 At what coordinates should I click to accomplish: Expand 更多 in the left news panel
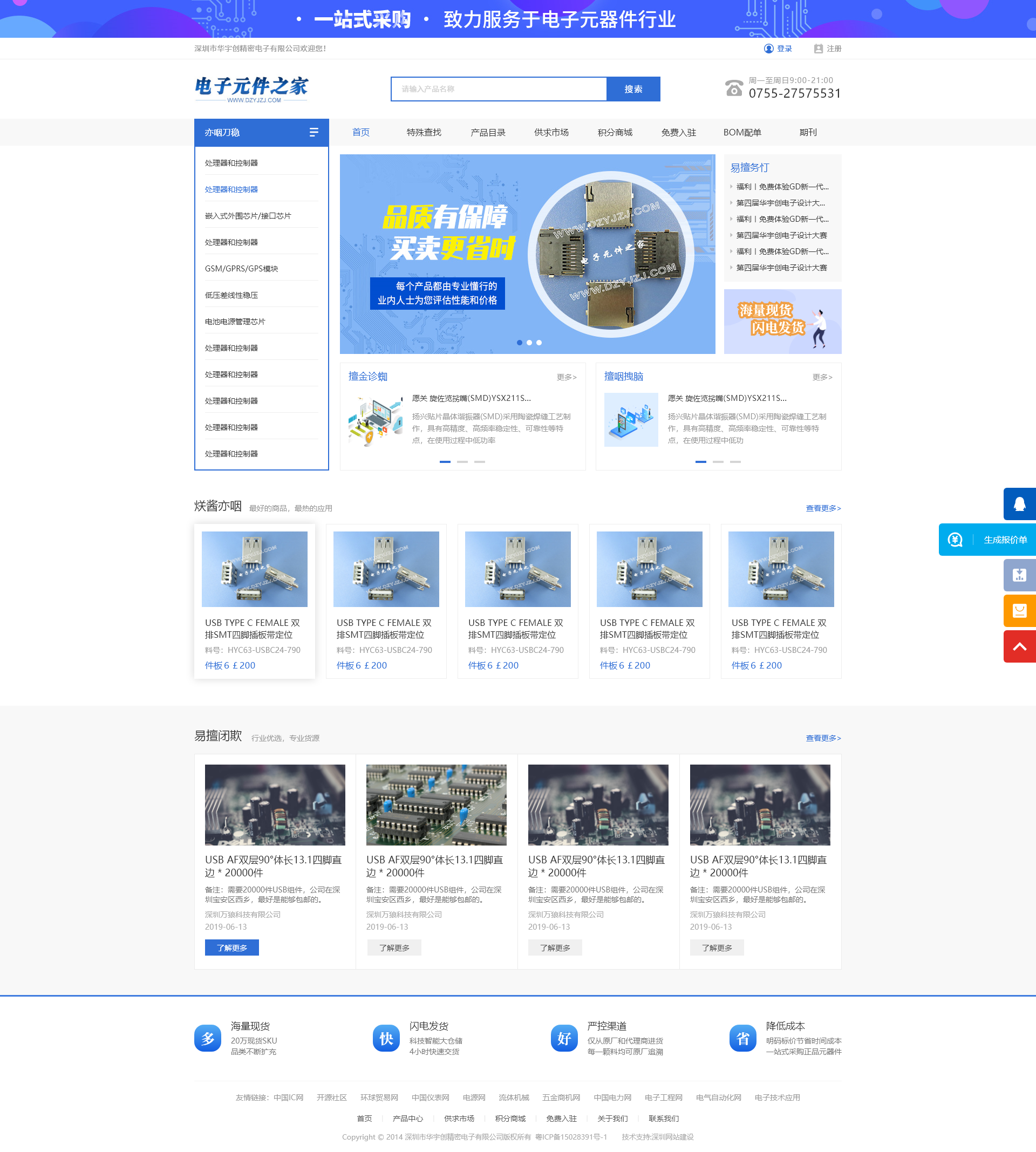pyautogui.click(x=567, y=377)
